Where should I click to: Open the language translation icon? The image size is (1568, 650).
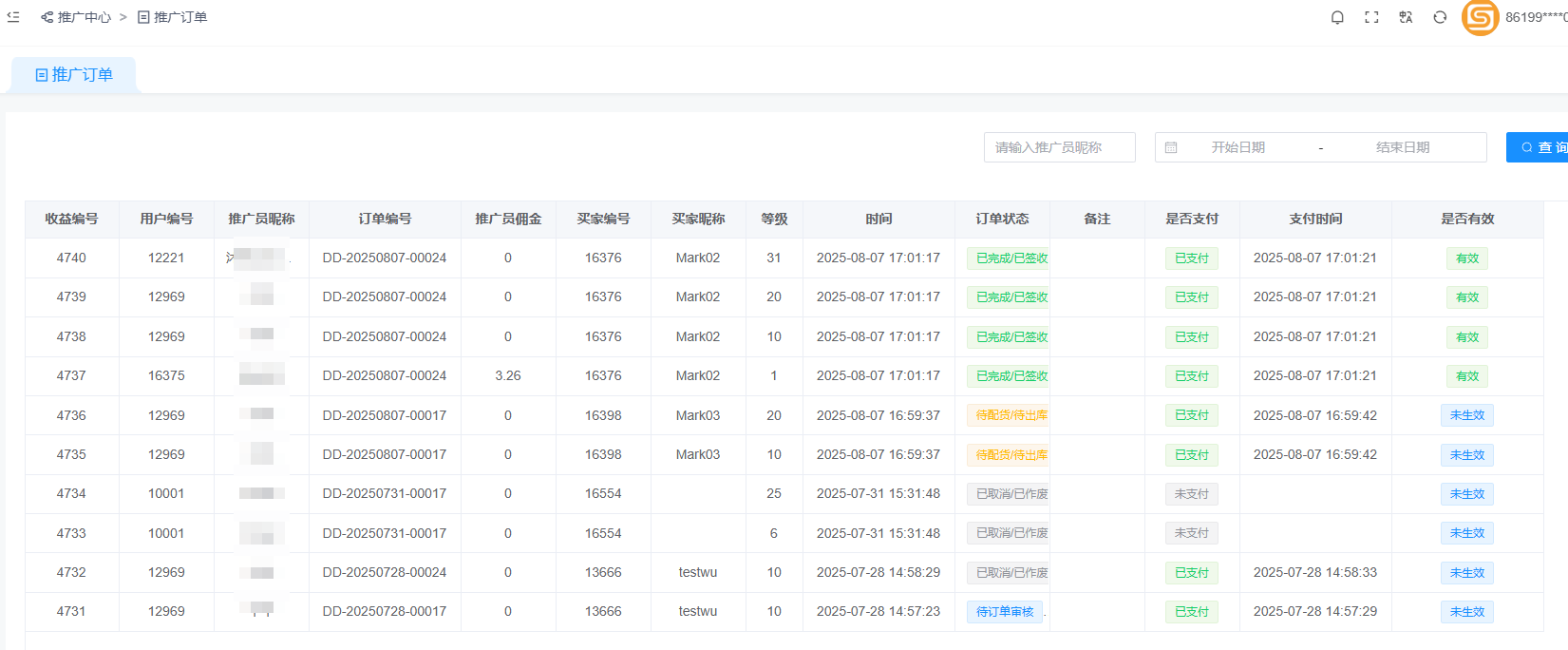[x=1406, y=17]
